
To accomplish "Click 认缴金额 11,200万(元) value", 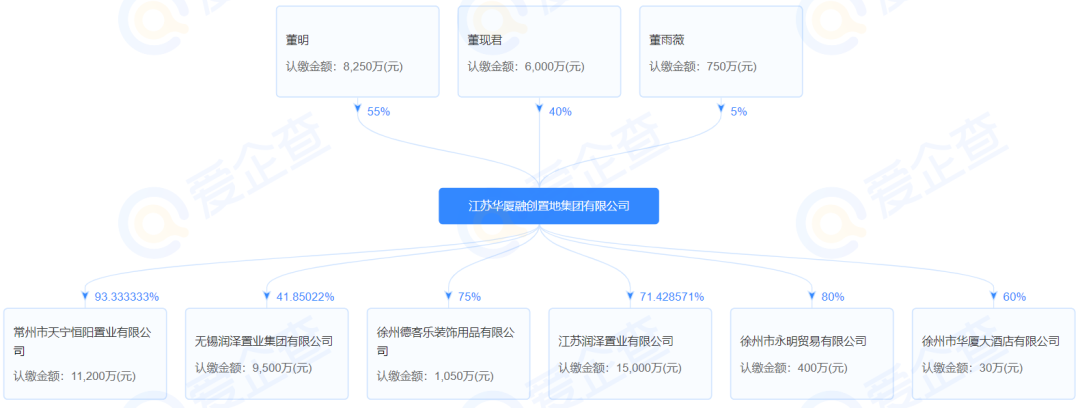I will point(75,376).
